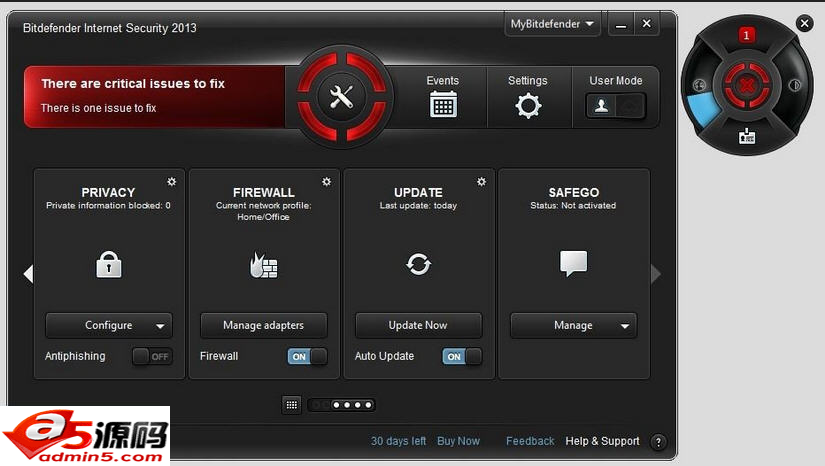
Task: Turn off the Firewall switch
Action: click(x=307, y=357)
